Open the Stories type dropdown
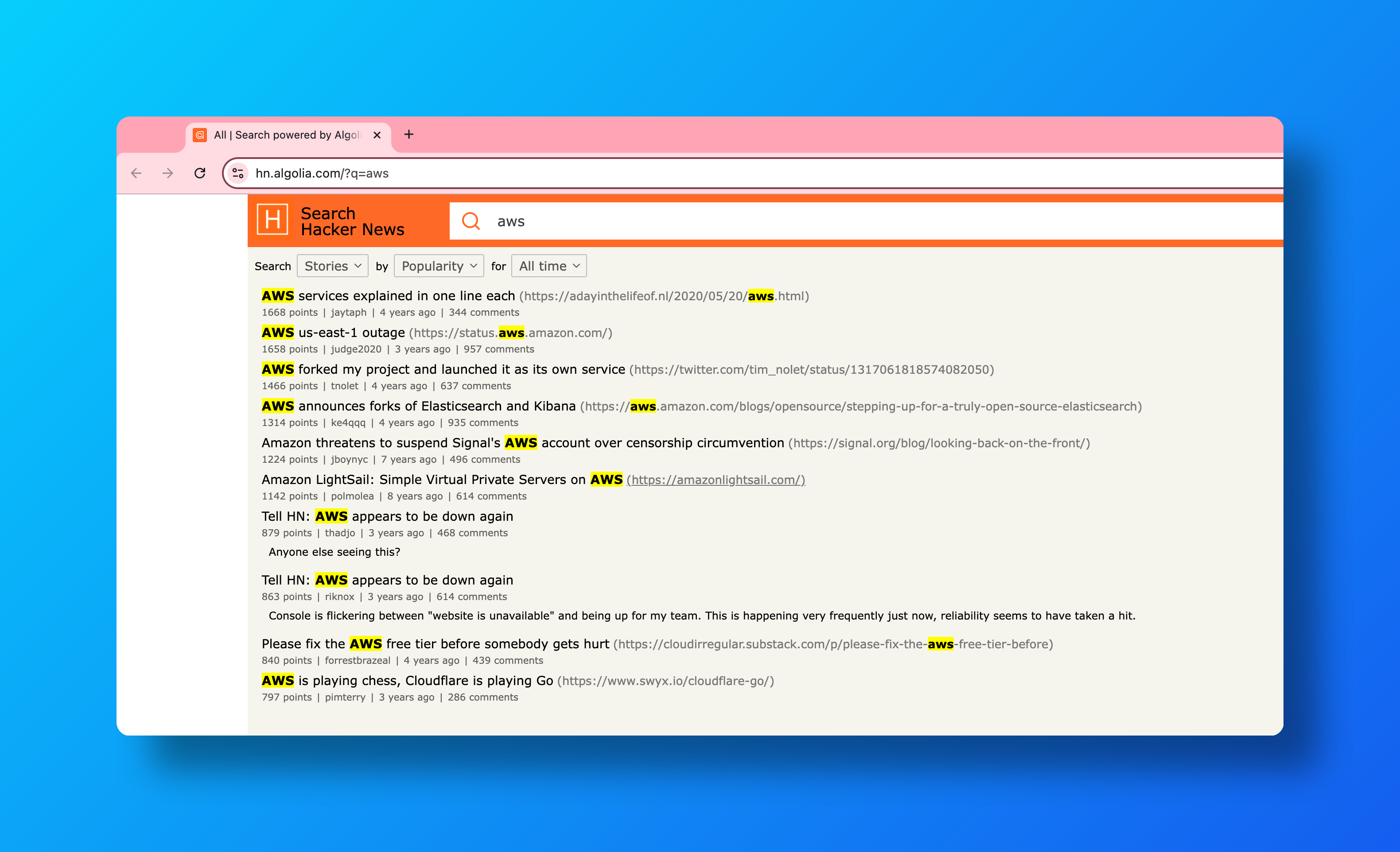The height and width of the screenshot is (852, 1400). [x=332, y=266]
